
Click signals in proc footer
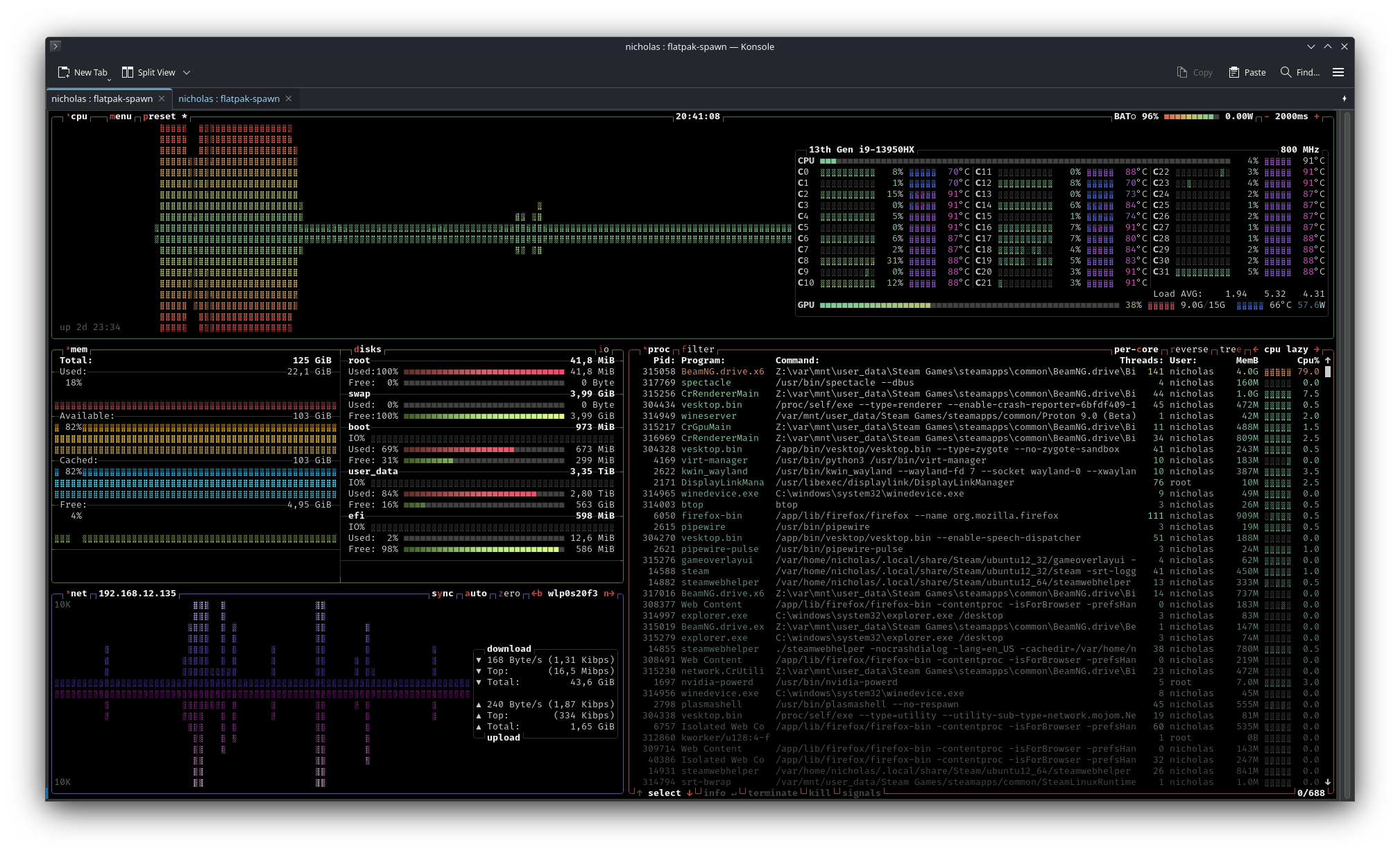(862, 793)
